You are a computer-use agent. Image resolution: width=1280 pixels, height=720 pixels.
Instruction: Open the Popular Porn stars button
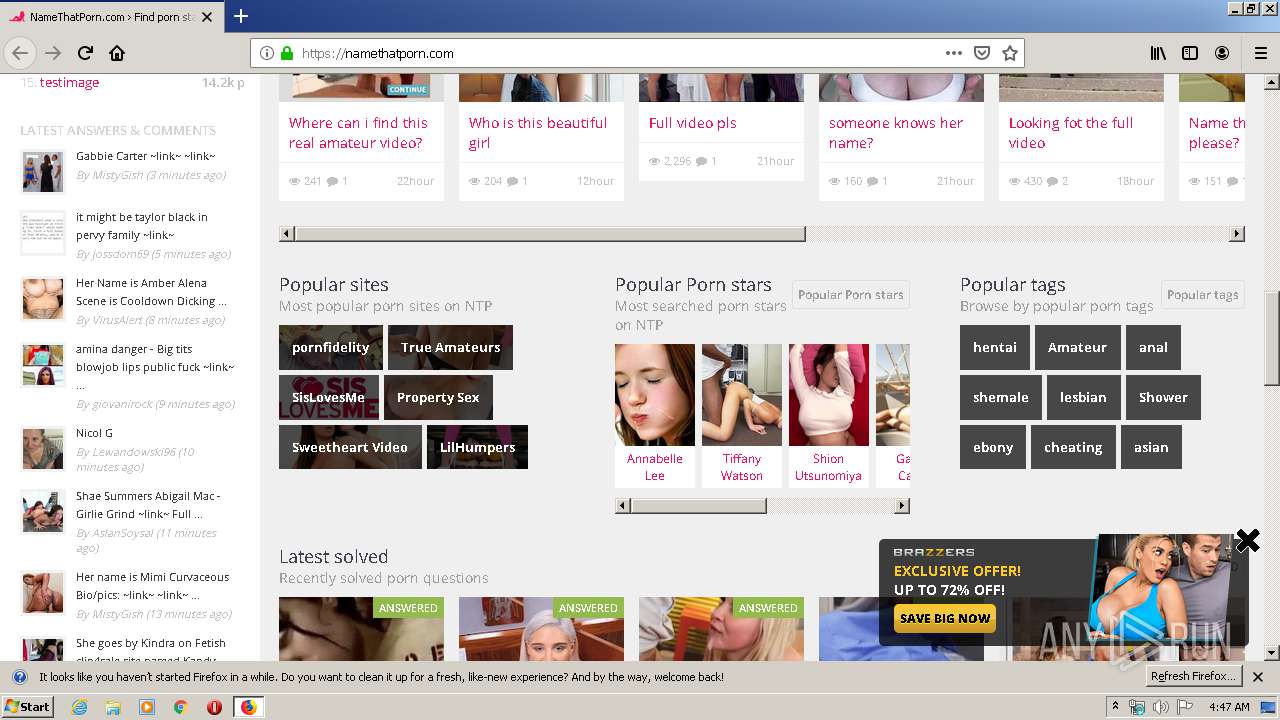tap(850, 295)
